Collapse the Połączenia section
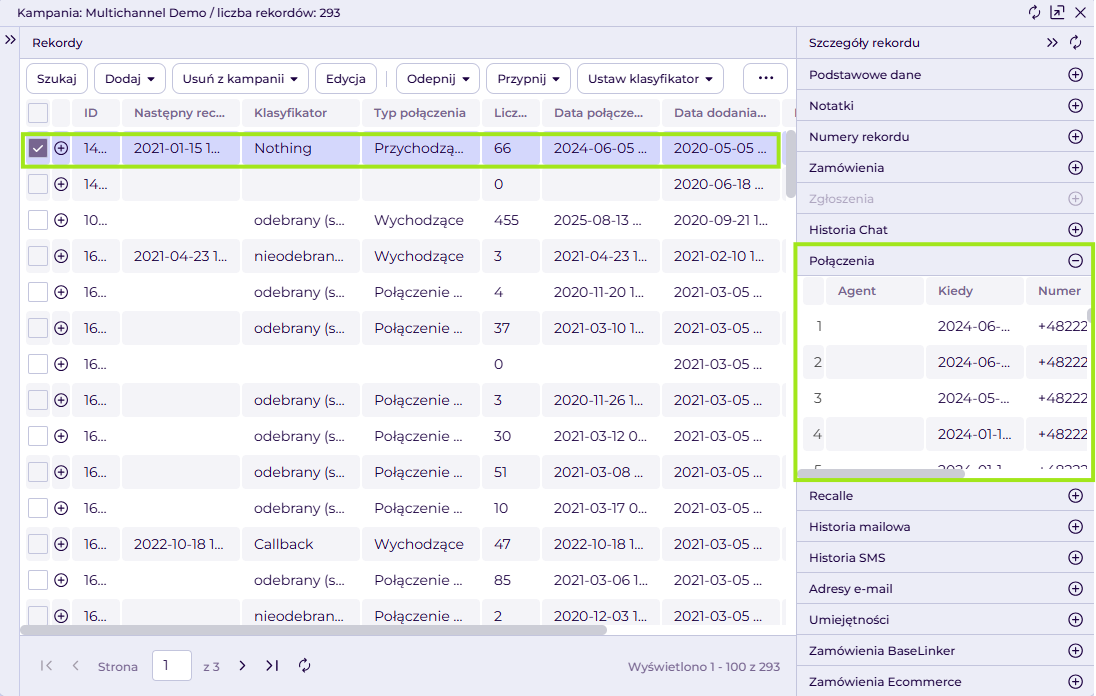Screen dimensions: 1096x696 1076,261
